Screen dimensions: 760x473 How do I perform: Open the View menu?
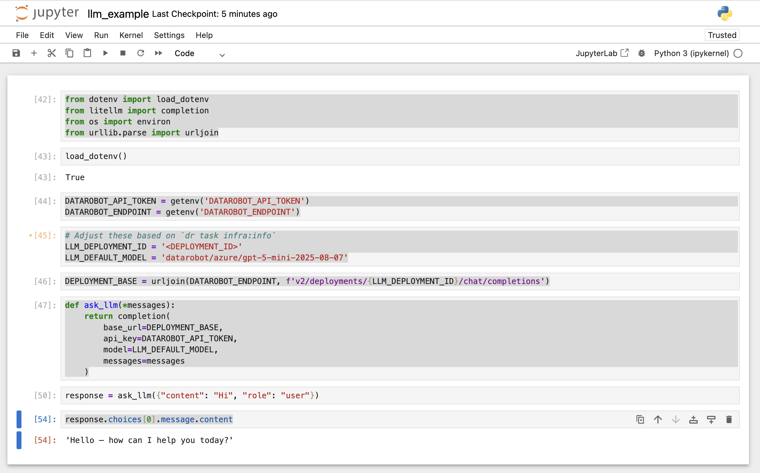point(74,35)
